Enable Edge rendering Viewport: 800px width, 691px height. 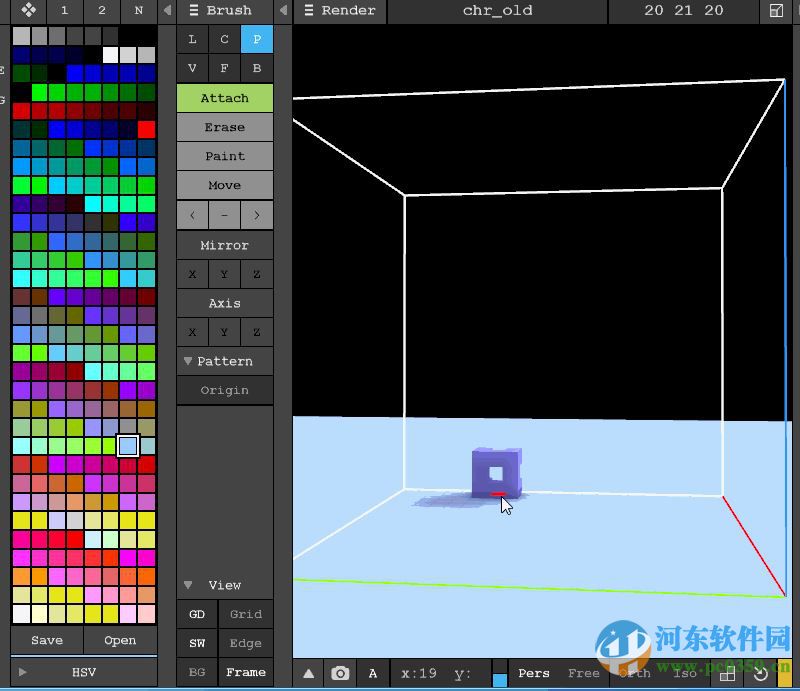pyautogui.click(x=246, y=643)
